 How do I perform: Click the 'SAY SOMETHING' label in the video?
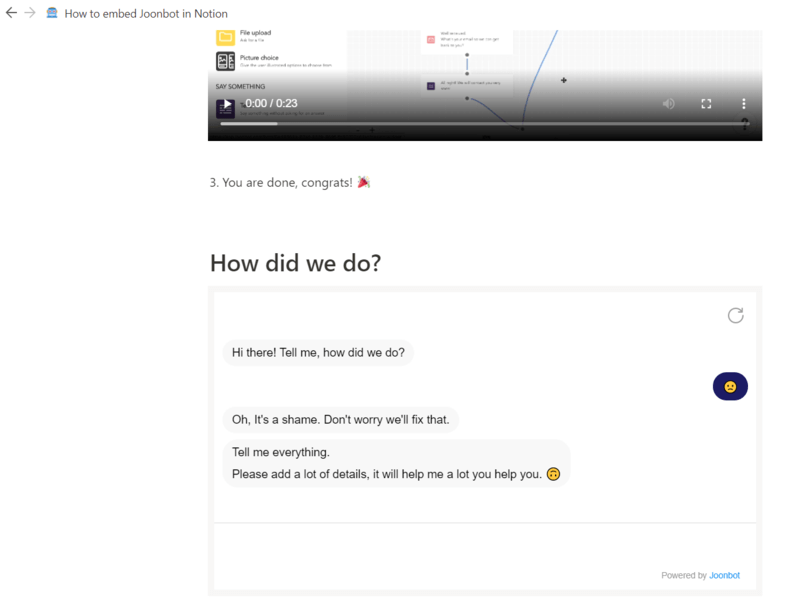pyautogui.click(x=240, y=86)
